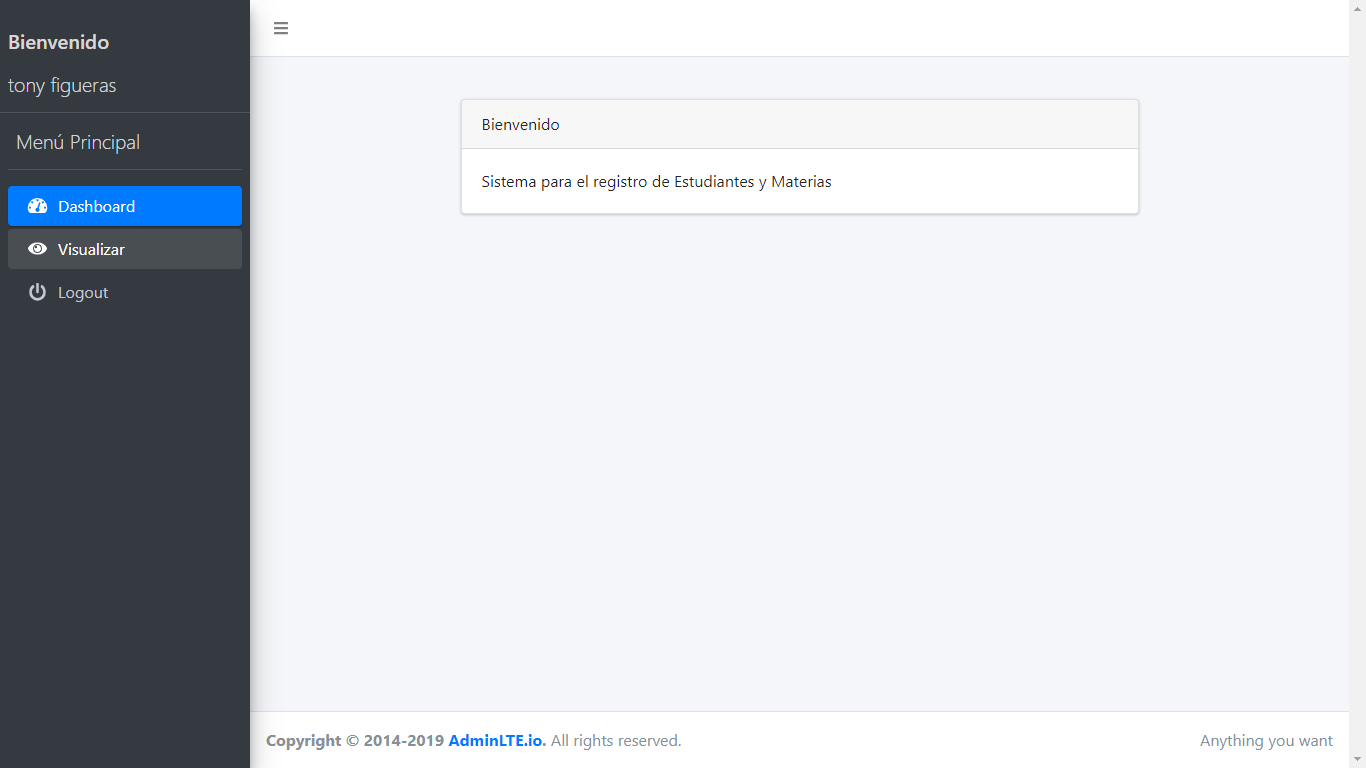The width and height of the screenshot is (1366, 768).
Task: Toggle the sidebar collapse control
Action: pyautogui.click(x=280, y=28)
